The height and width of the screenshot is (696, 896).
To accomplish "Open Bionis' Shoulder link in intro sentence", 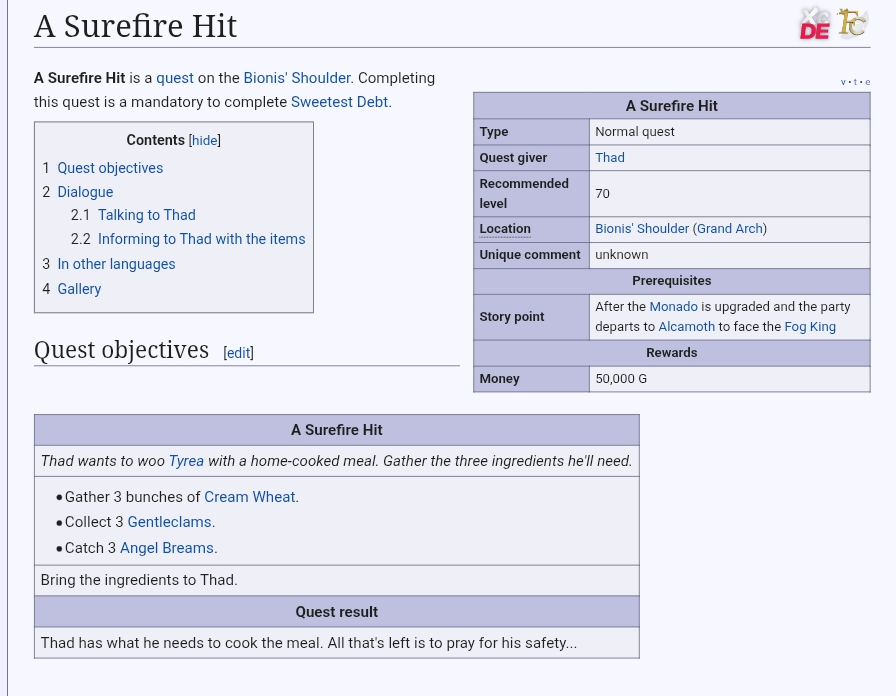I will tap(297, 78).
